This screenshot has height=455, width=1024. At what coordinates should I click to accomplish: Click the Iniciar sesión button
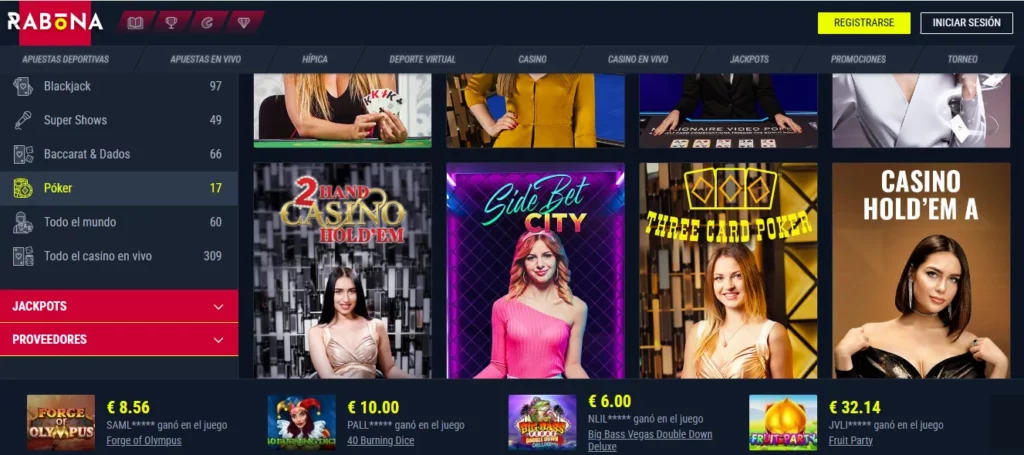(x=967, y=23)
